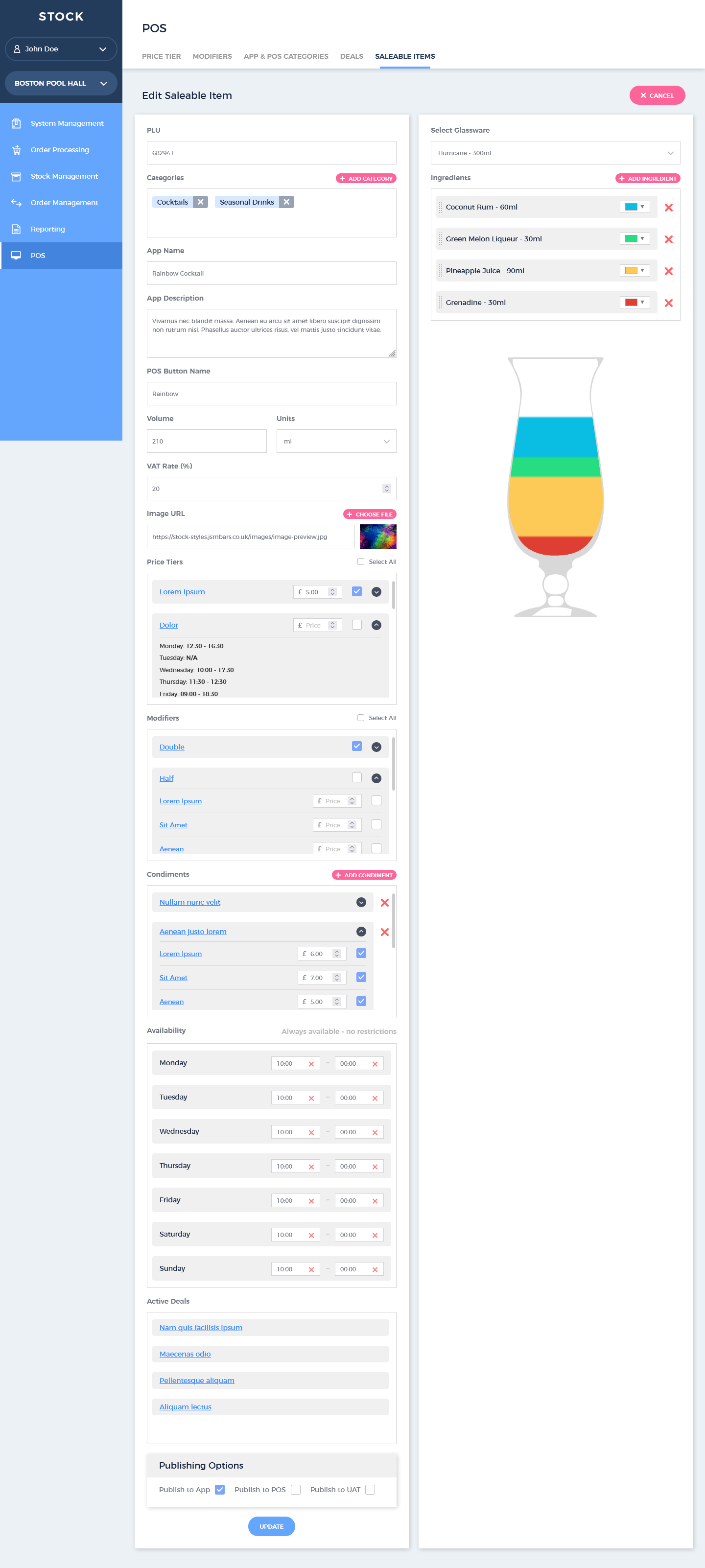Open the Deals tab
This screenshot has width=705, height=1568.
352,56
